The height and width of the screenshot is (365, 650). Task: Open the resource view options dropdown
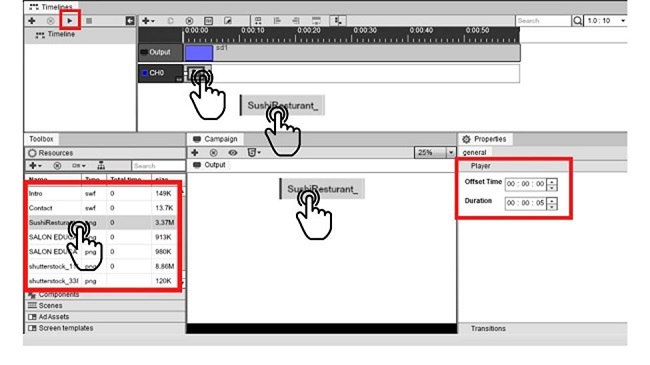[78, 166]
